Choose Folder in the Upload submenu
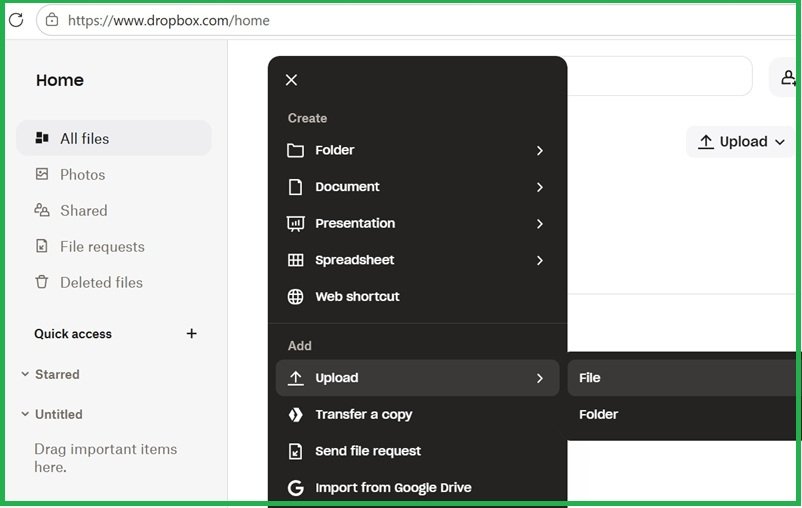This screenshot has width=802, height=508. (x=683, y=415)
